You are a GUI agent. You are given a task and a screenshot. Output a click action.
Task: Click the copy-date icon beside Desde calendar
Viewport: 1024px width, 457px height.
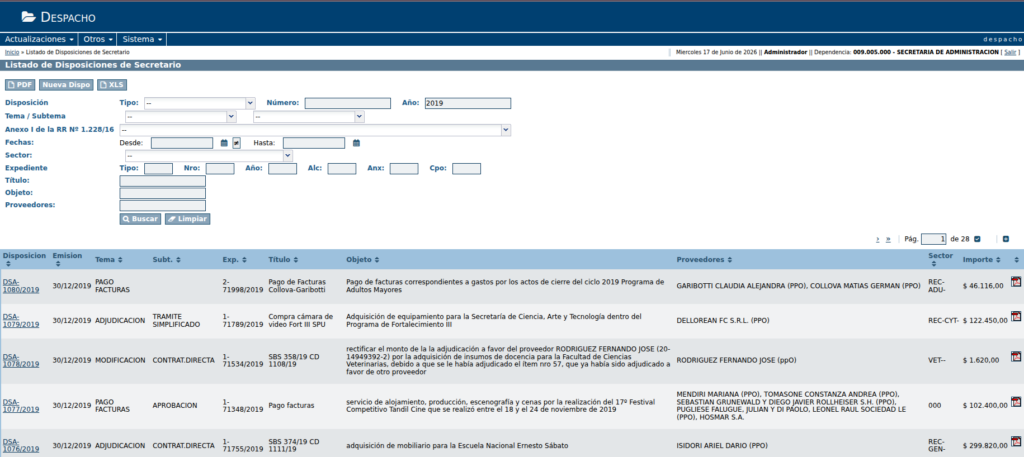(x=236, y=143)
